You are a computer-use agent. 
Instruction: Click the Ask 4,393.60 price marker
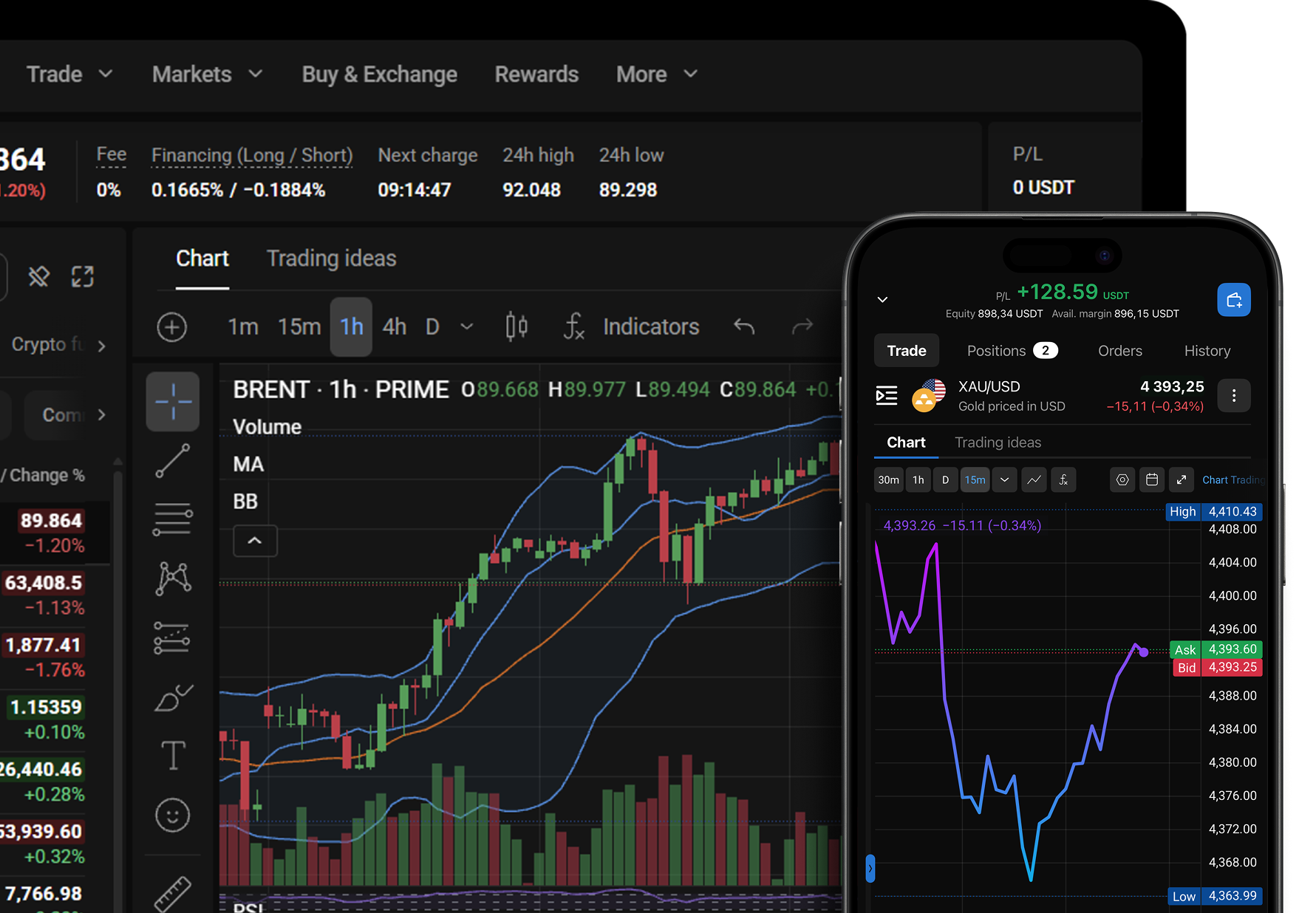(x=1216, y=649)
